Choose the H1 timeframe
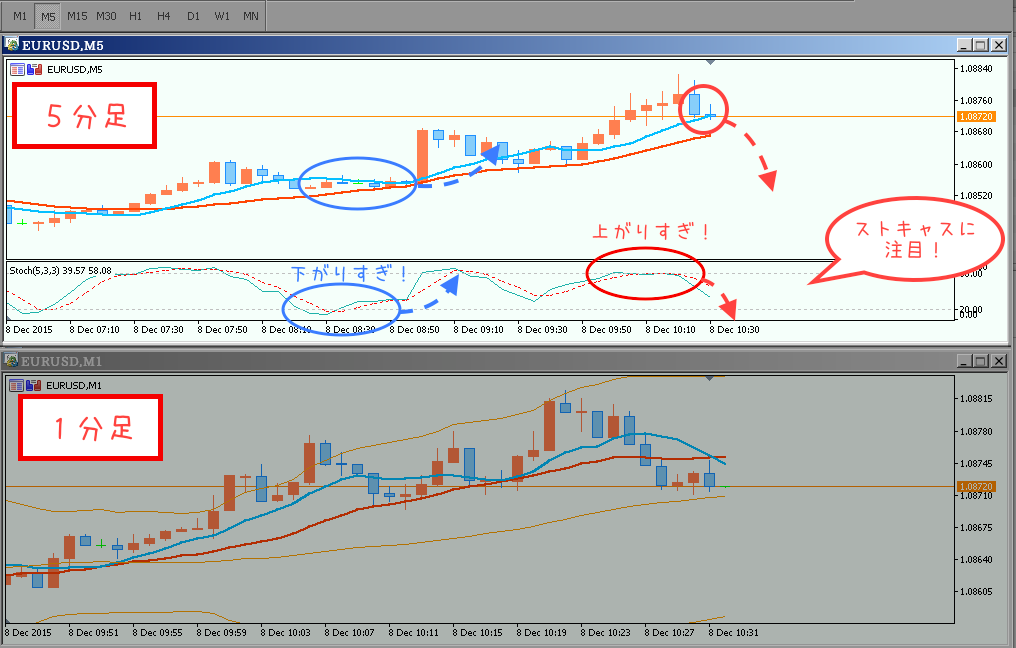 click(136, 16)
